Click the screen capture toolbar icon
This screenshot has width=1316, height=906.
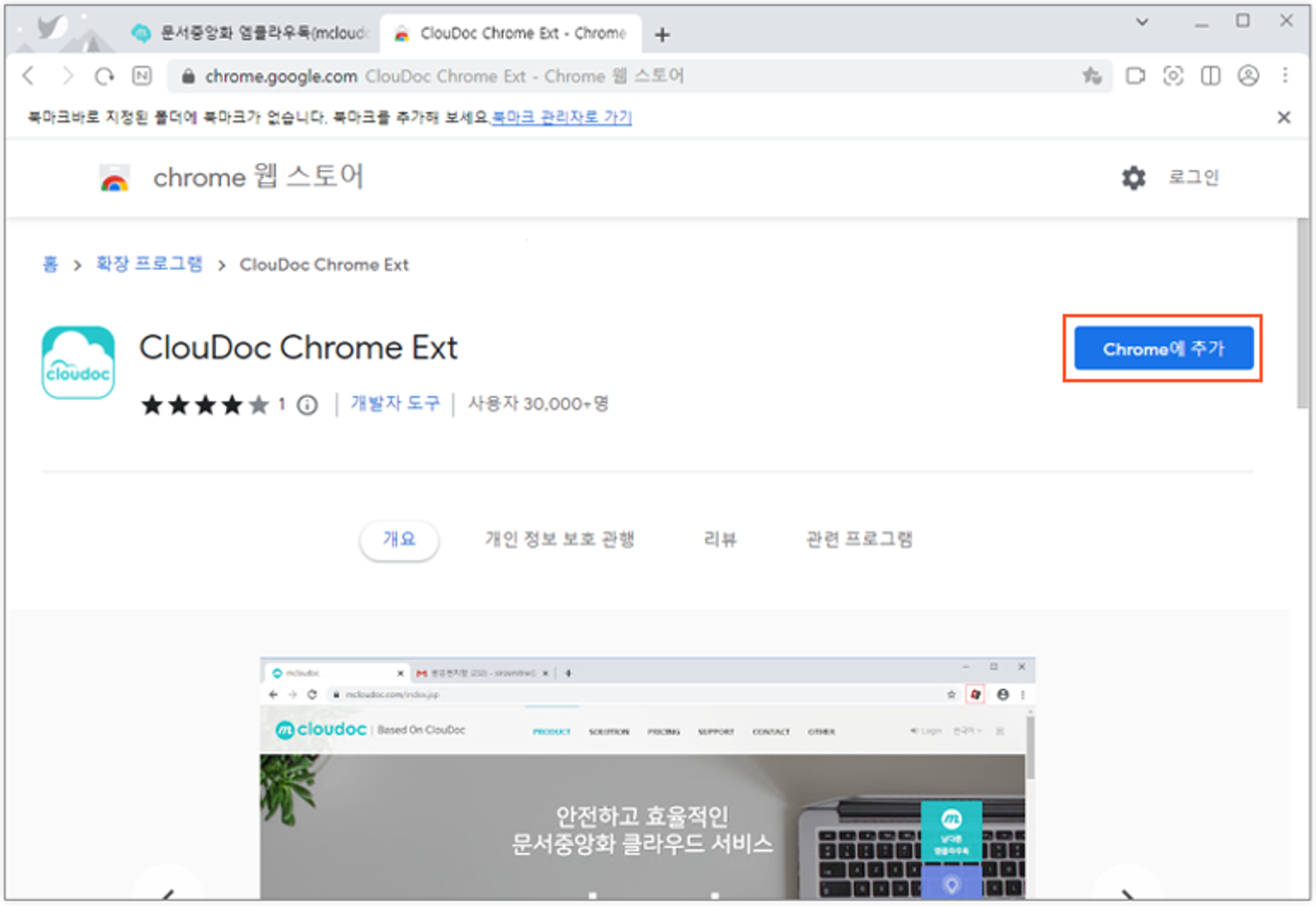coord(1174,76)
